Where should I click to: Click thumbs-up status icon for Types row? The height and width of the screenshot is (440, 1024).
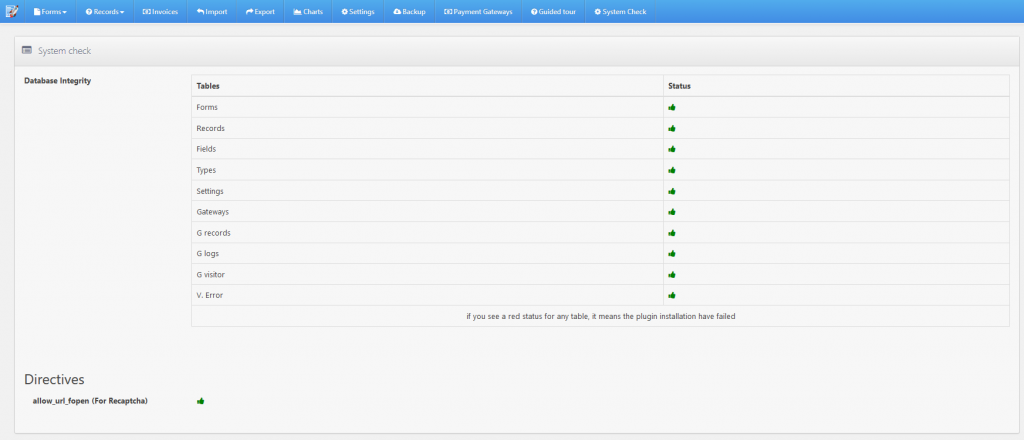point(672,170)
